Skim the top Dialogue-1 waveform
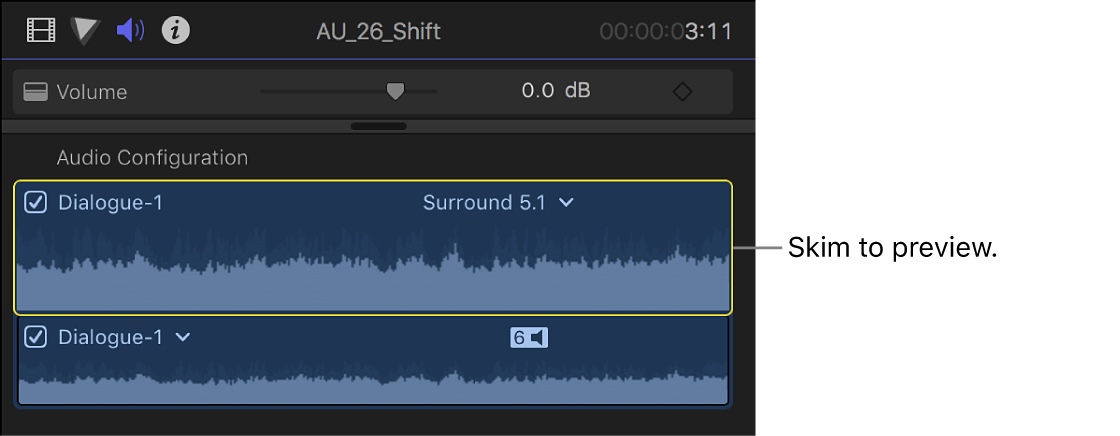 pos(372,270)
